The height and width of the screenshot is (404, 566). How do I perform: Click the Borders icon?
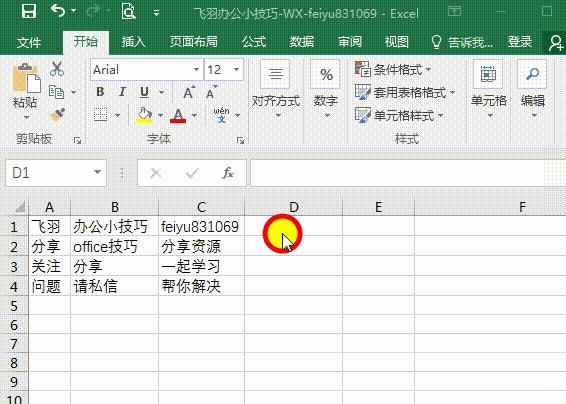[100, 115]
